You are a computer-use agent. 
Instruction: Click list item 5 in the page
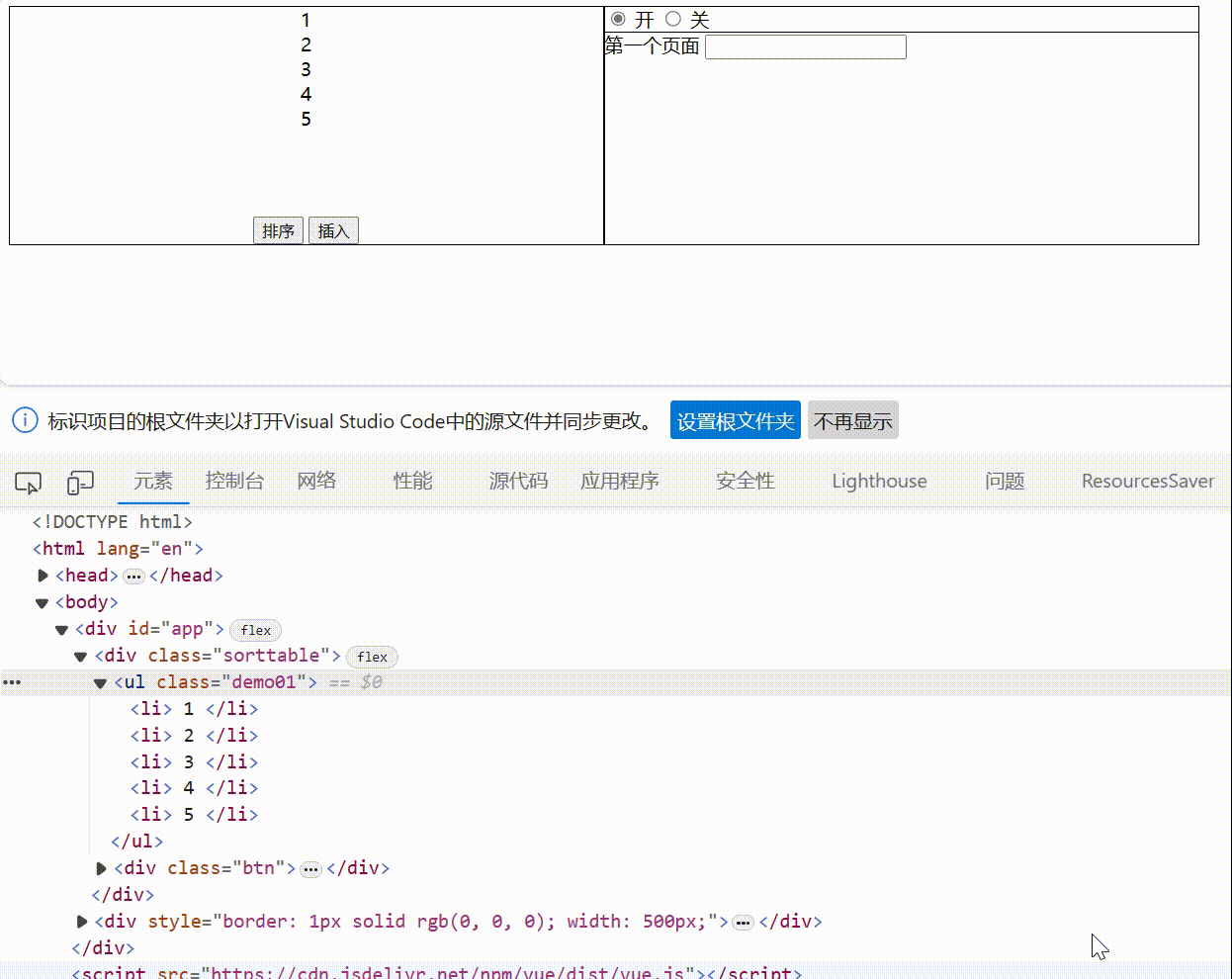click(306, 119)
